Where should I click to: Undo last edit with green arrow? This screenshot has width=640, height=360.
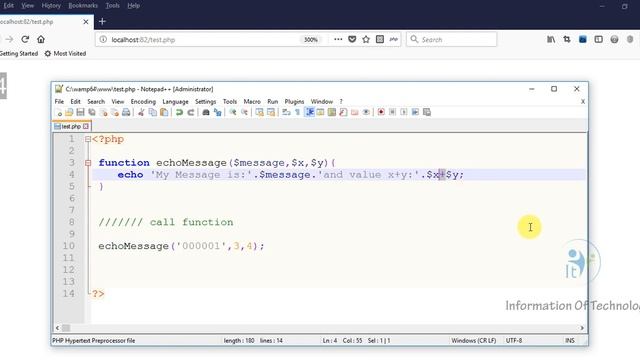coord(179,112)
